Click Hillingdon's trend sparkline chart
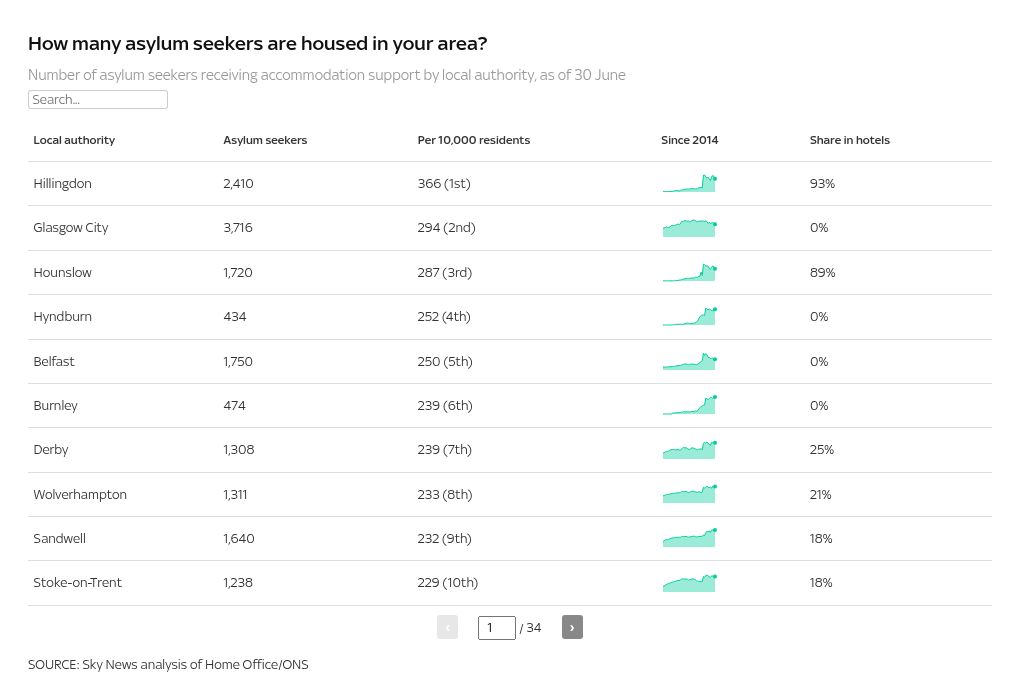Image resolution: width=1020 pixels, height=700 pixels. tap(690, 184)
